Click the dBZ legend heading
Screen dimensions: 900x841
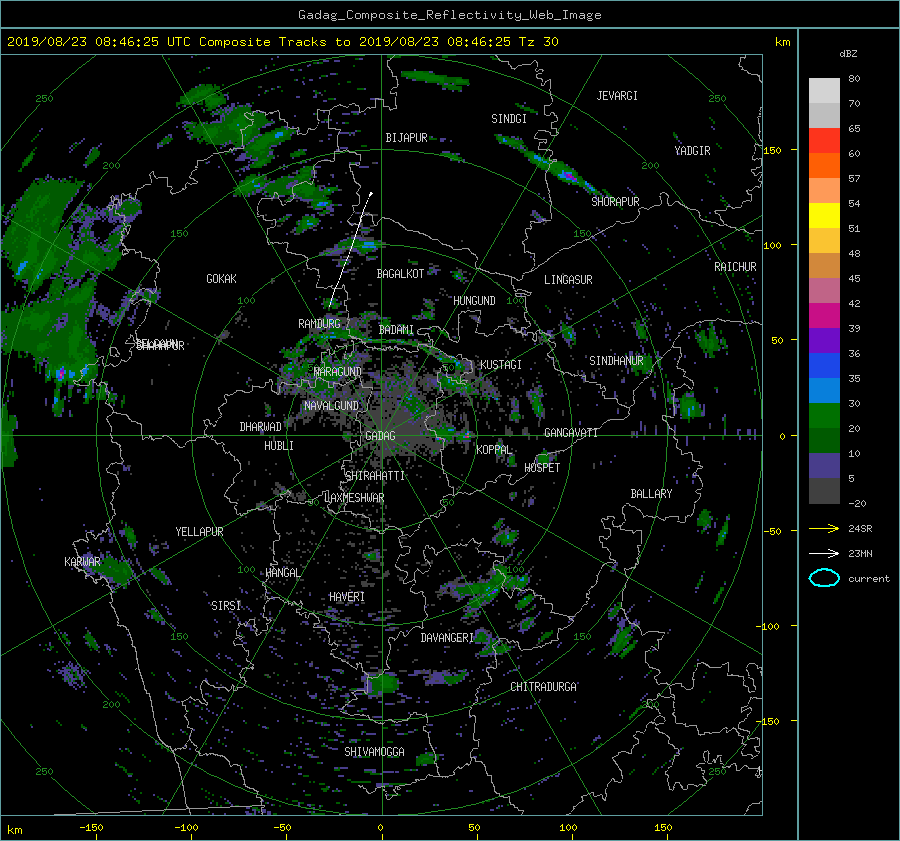point(848,53)
